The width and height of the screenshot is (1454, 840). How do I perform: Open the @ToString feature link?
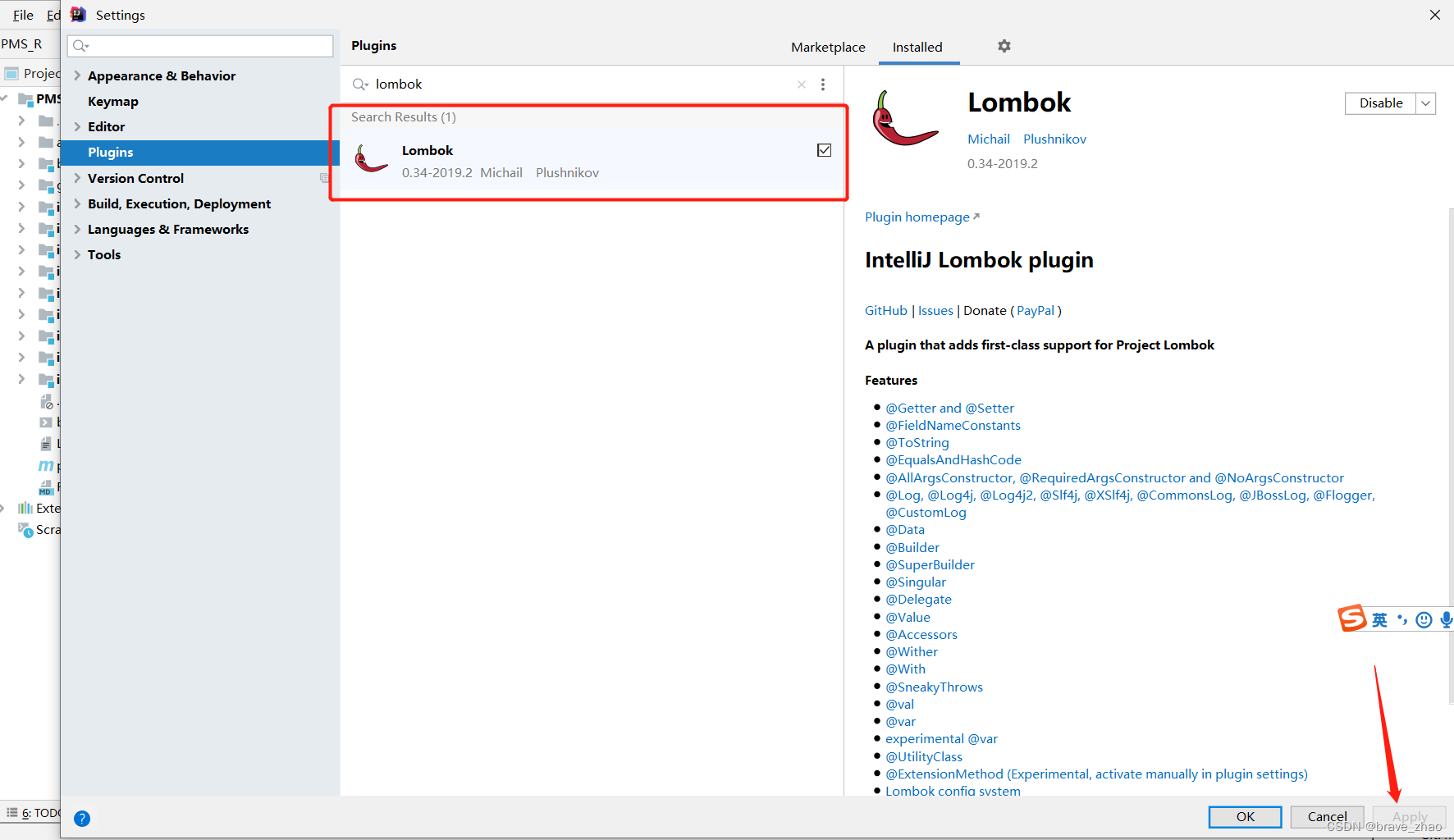click(917, 442)
